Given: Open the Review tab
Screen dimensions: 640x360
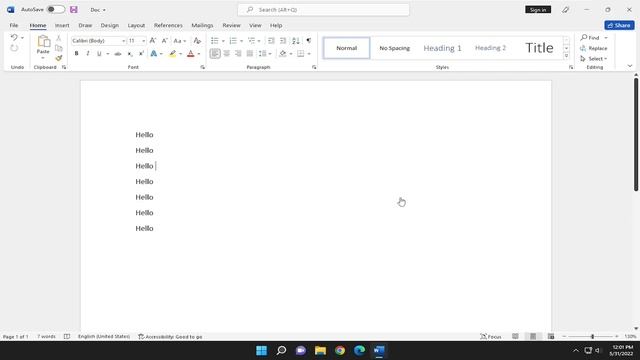Looking at the screenshot, I should point(231,25).
